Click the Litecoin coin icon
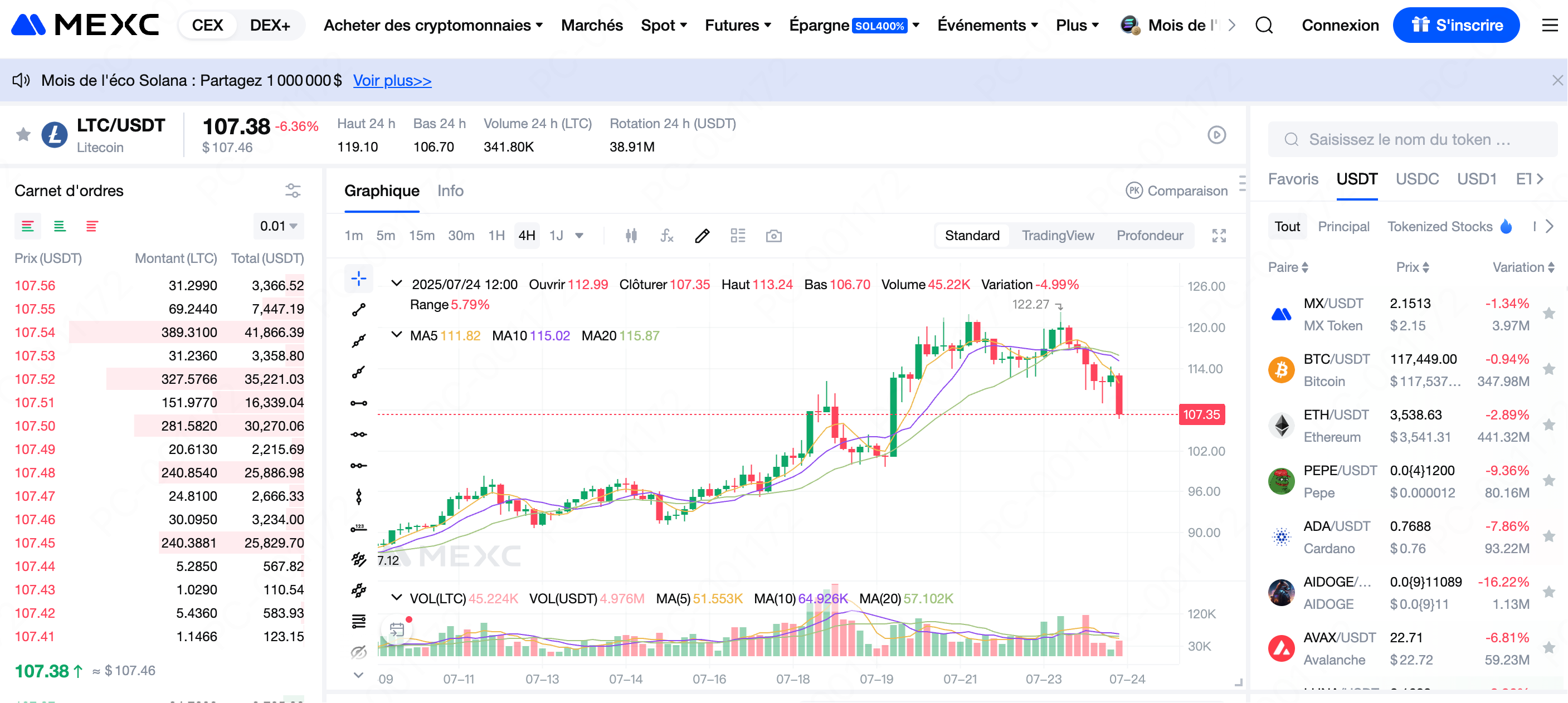The width and height of the screenshot is (1568, 703). (55, 134)
